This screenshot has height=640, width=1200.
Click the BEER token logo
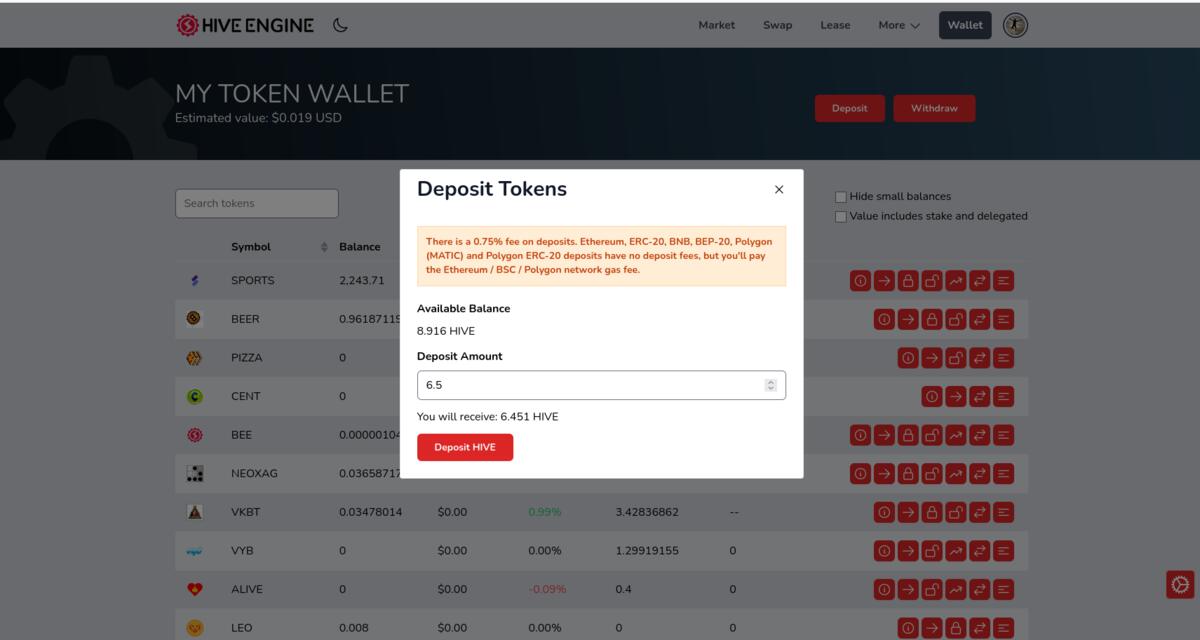pos(194,319)
